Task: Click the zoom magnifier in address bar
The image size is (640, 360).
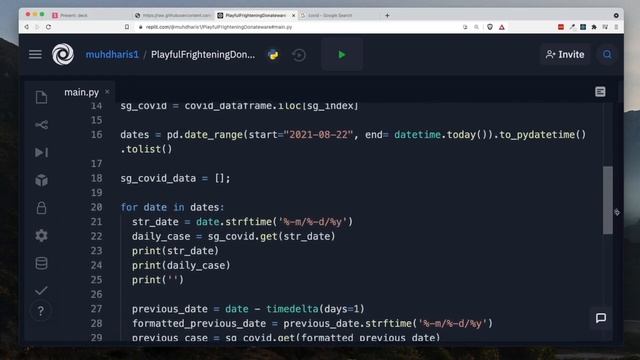Action: click(x=476, y=27)
